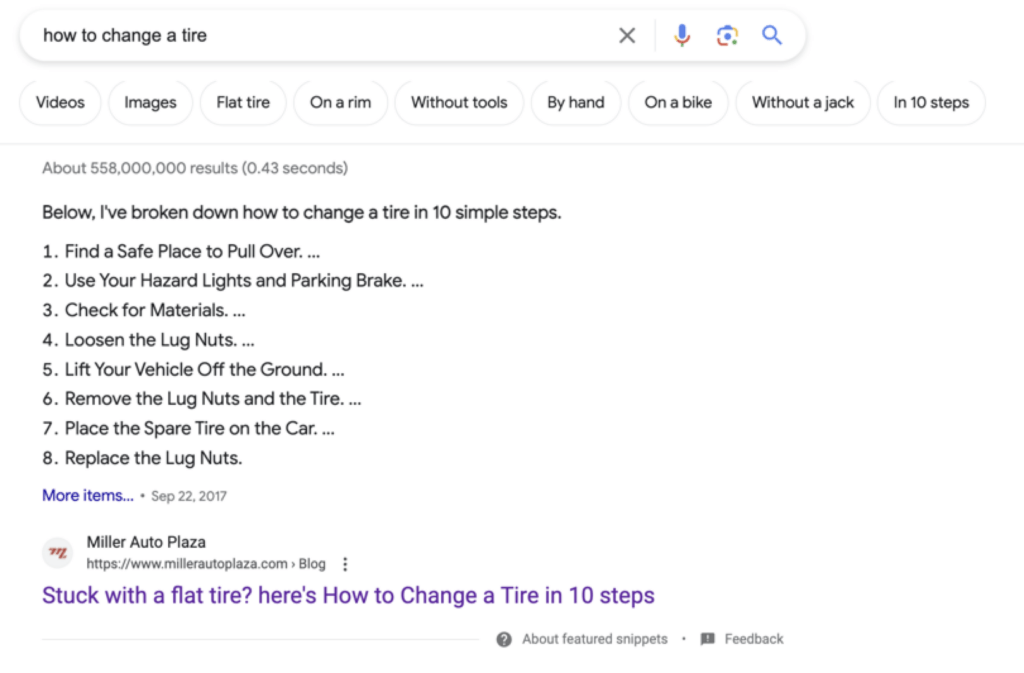The image size is (1024, 673).
Task: Click inside the search query field
Action: click(300, 35)
